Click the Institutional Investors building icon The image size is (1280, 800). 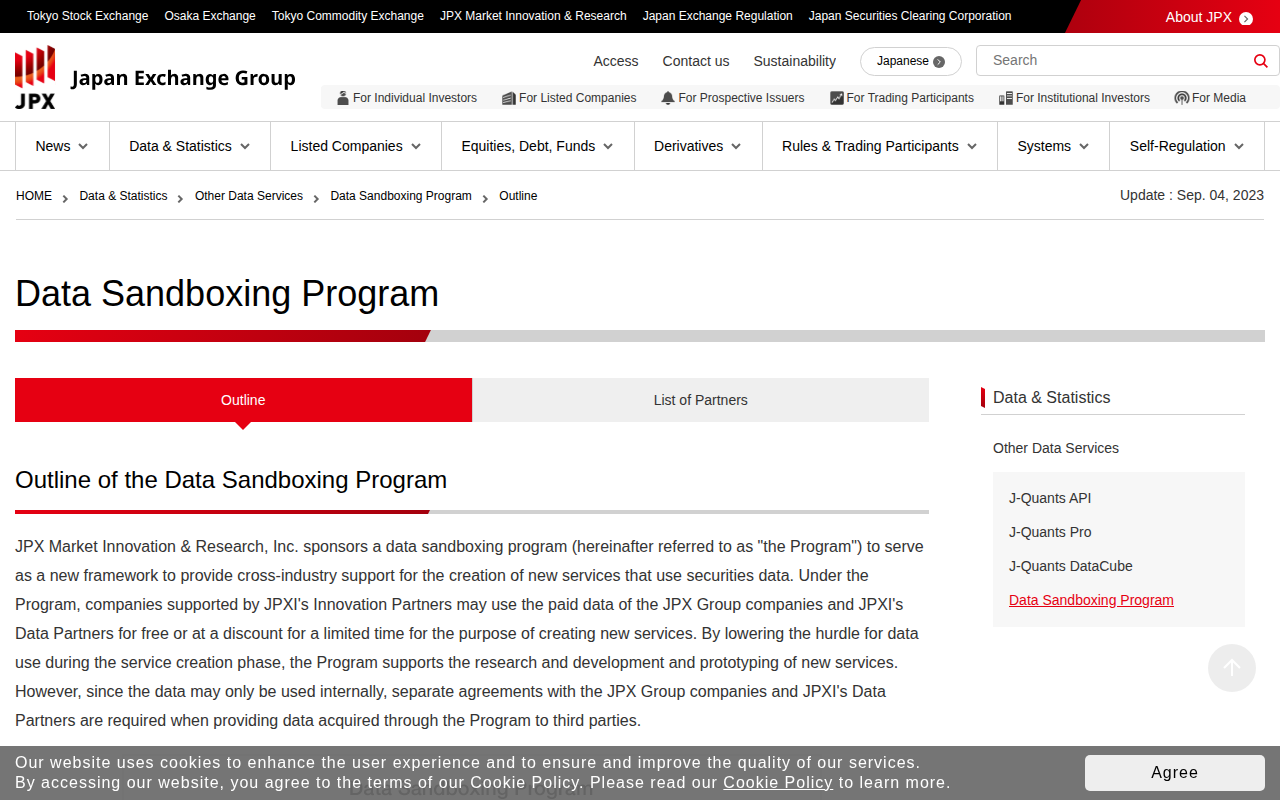tap(1006, 98)
